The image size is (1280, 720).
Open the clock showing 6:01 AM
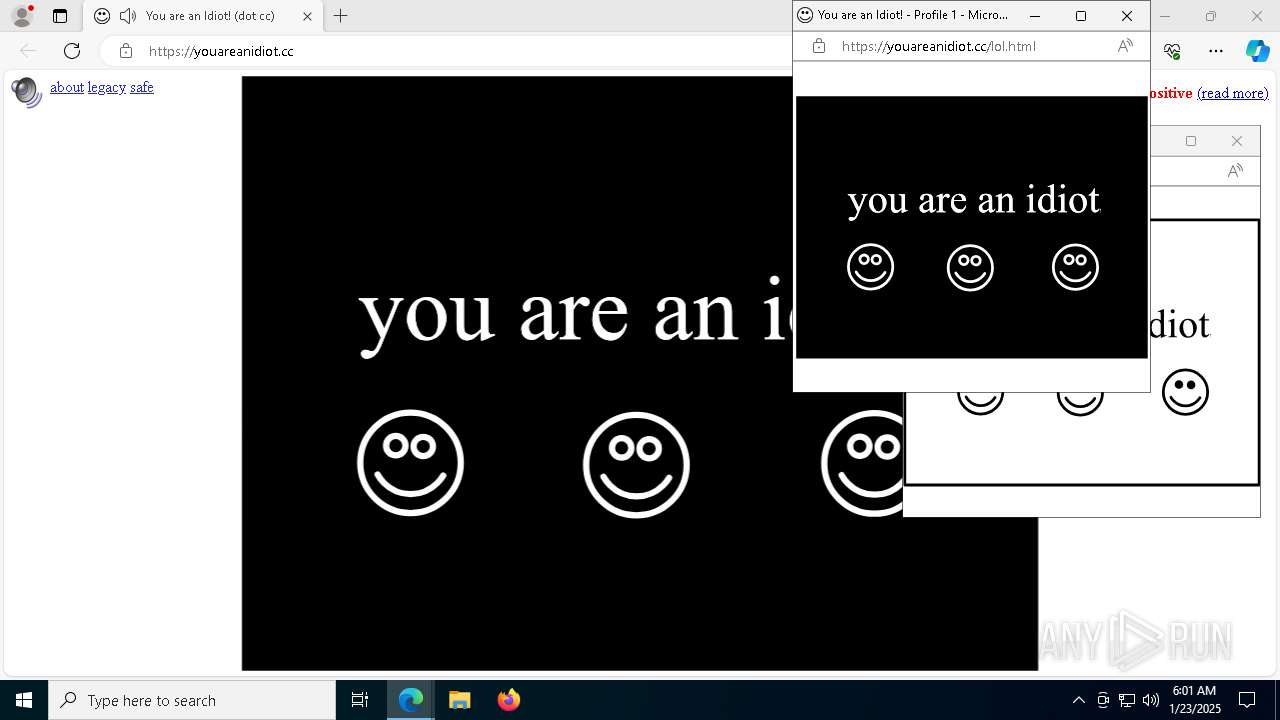coord(1194,700)
